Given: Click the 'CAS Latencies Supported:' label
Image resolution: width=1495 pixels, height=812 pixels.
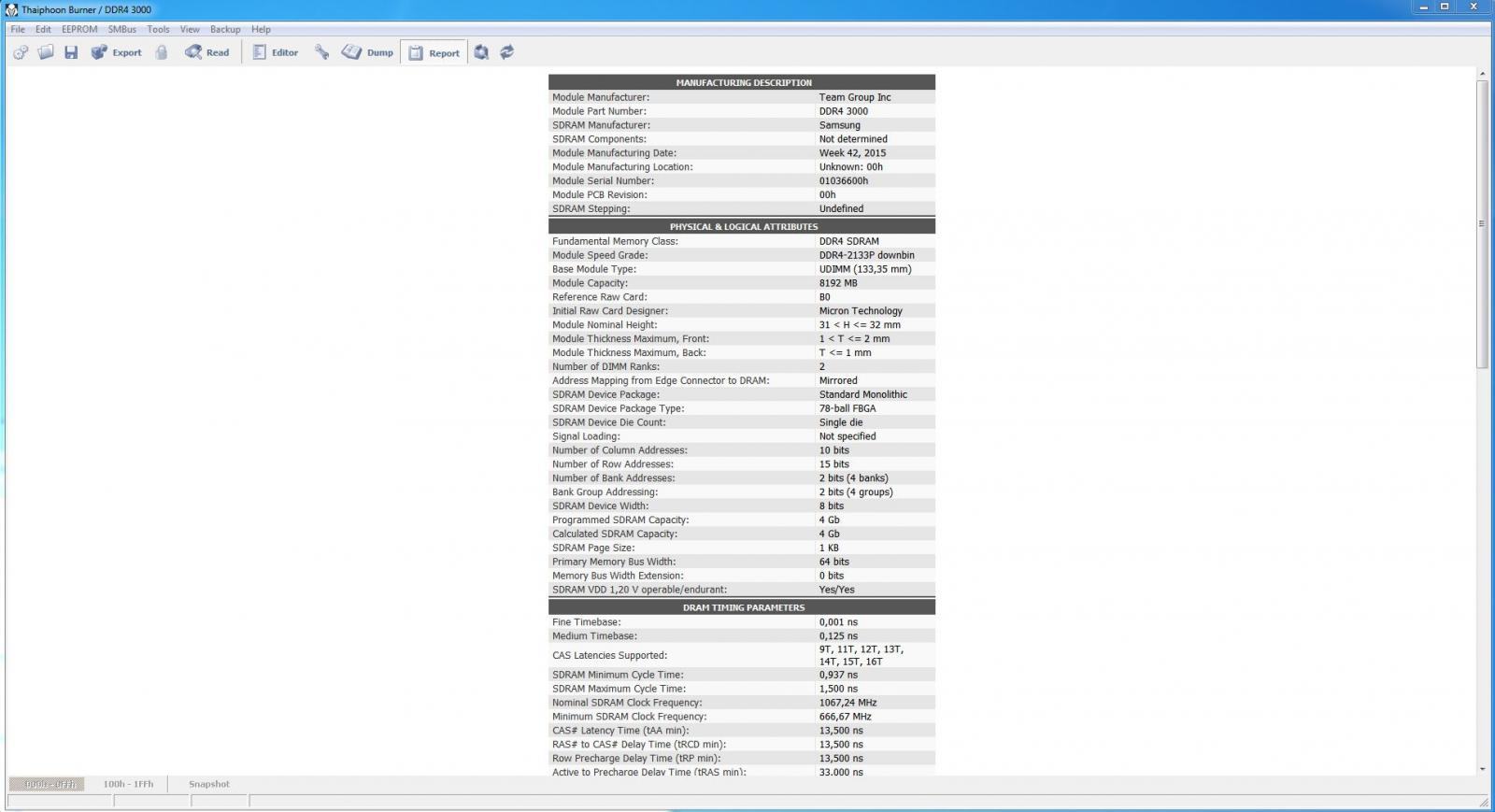Looking at the screenshot, I should [609, 656].
